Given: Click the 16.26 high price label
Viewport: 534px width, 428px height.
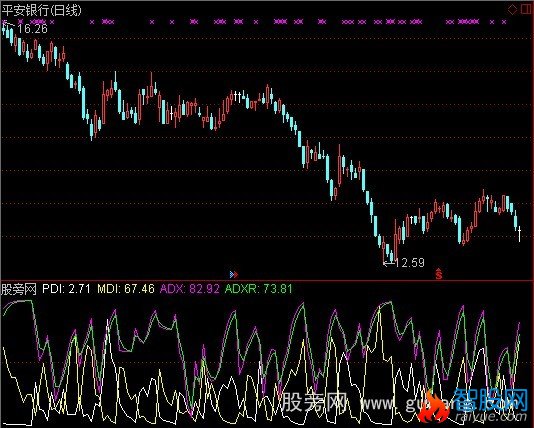Looking at the screenshot, I should pos(32,29).
